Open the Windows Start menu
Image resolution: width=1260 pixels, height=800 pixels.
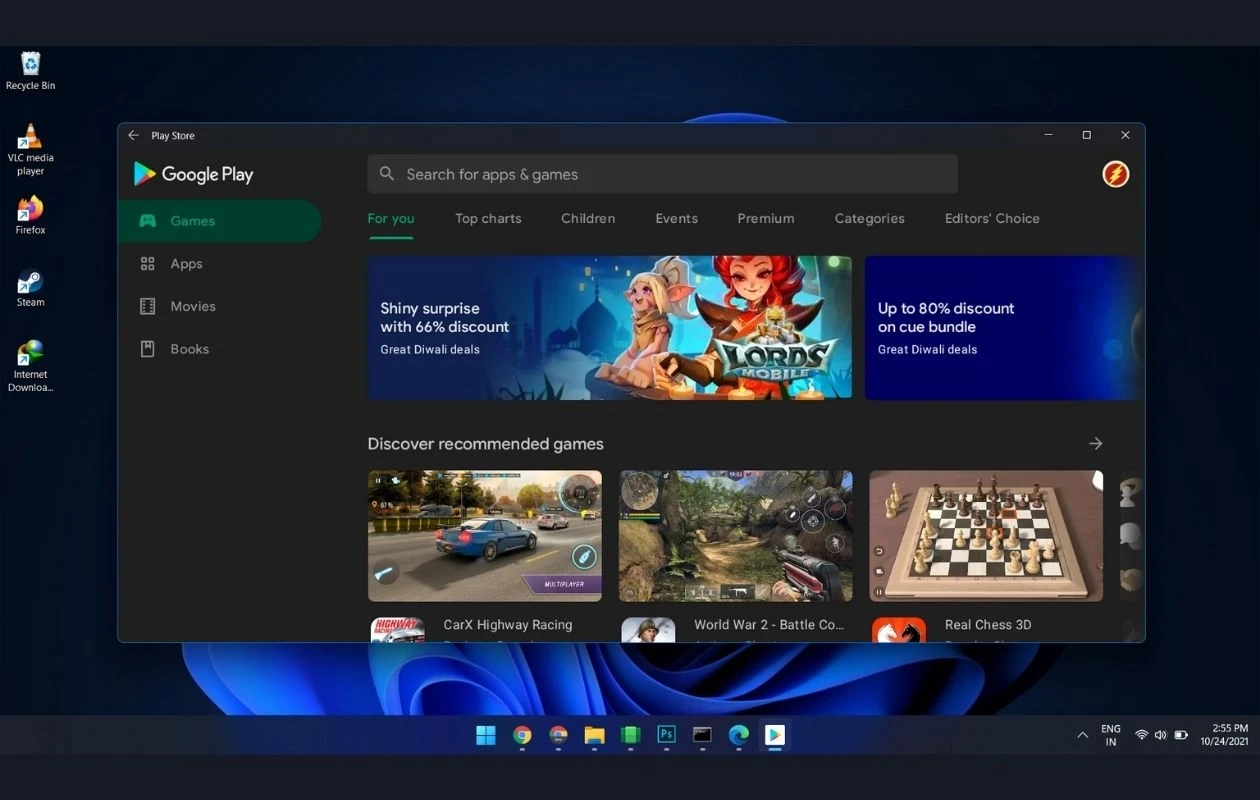(486, 736)
